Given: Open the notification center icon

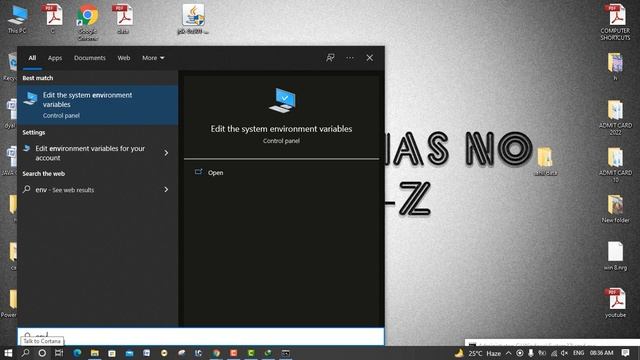Looking at the screenshot, I should 625,353.
